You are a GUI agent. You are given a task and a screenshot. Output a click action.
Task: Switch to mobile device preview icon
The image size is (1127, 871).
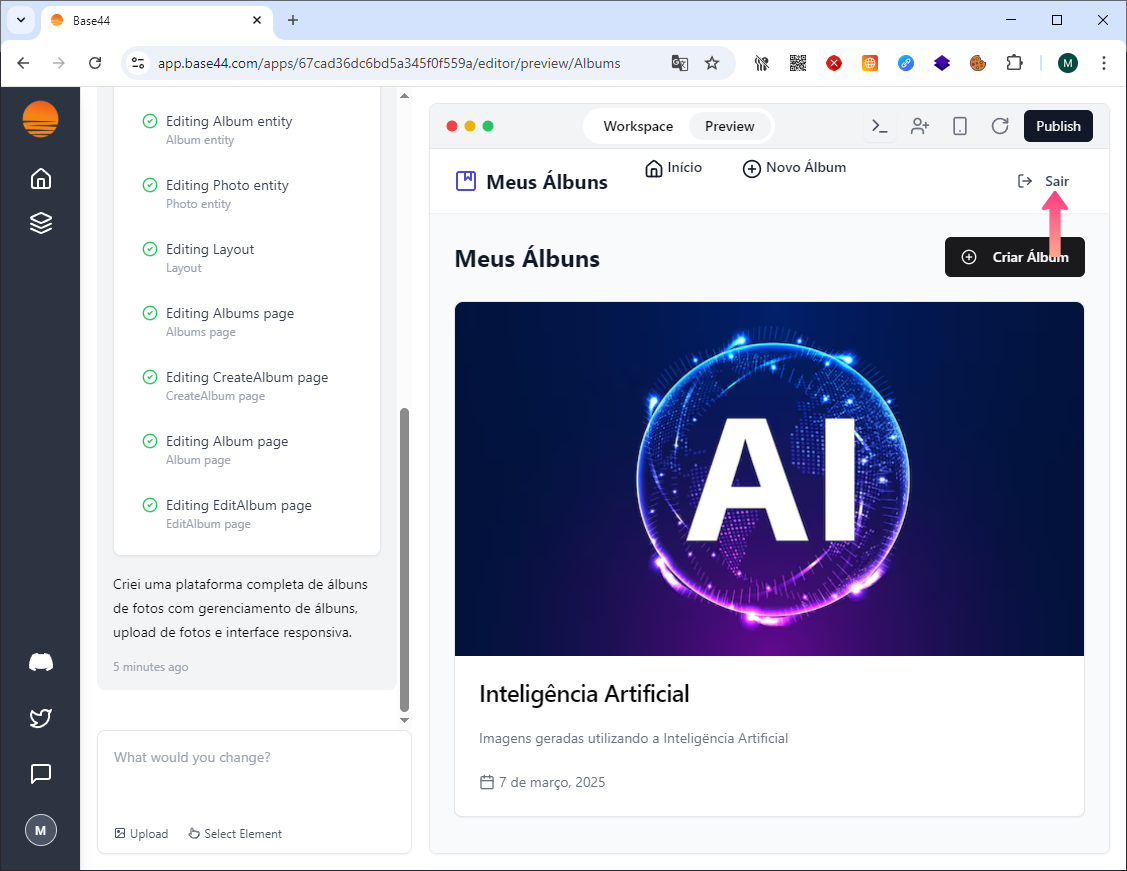[960, 126]
